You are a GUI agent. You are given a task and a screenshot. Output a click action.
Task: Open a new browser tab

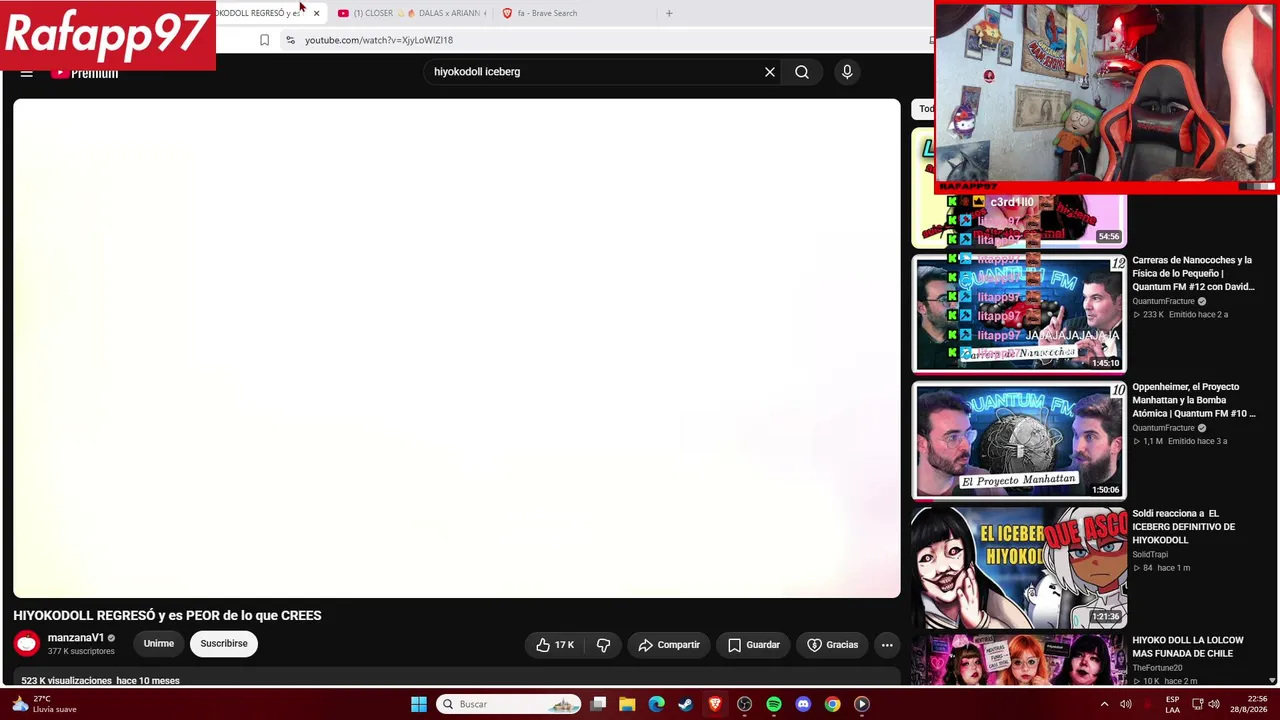669,13
